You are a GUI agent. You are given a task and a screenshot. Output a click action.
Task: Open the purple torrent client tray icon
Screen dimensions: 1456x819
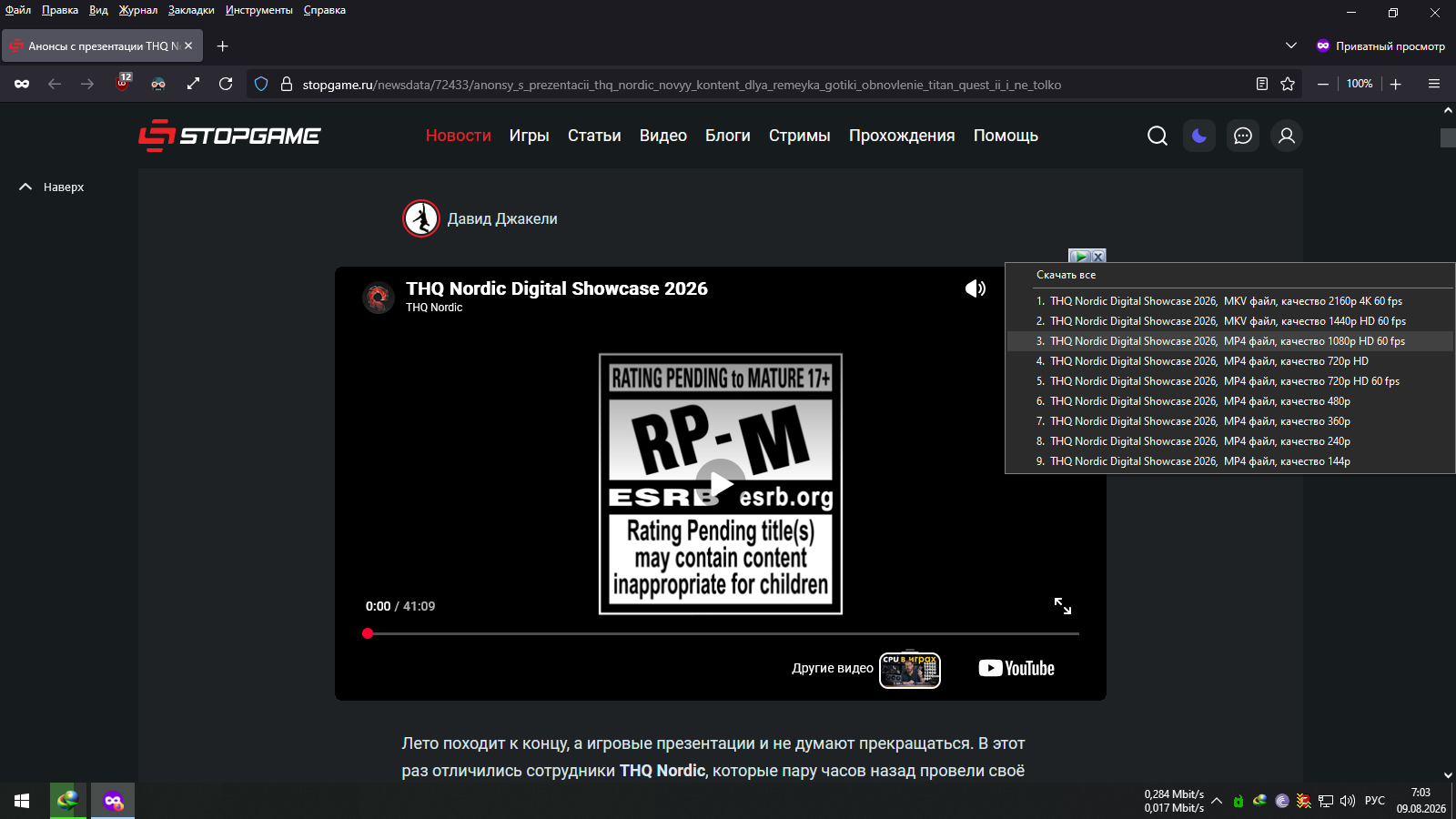1282,801
